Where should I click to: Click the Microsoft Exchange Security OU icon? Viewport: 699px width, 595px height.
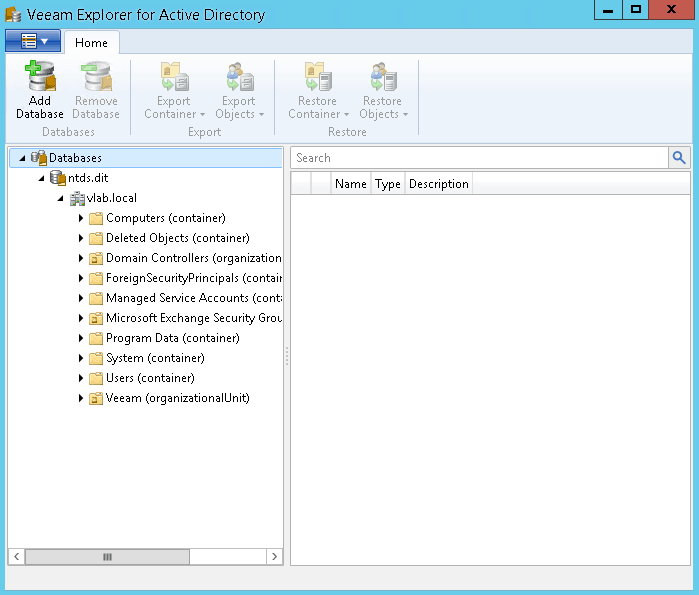click(x=96, y=319)
